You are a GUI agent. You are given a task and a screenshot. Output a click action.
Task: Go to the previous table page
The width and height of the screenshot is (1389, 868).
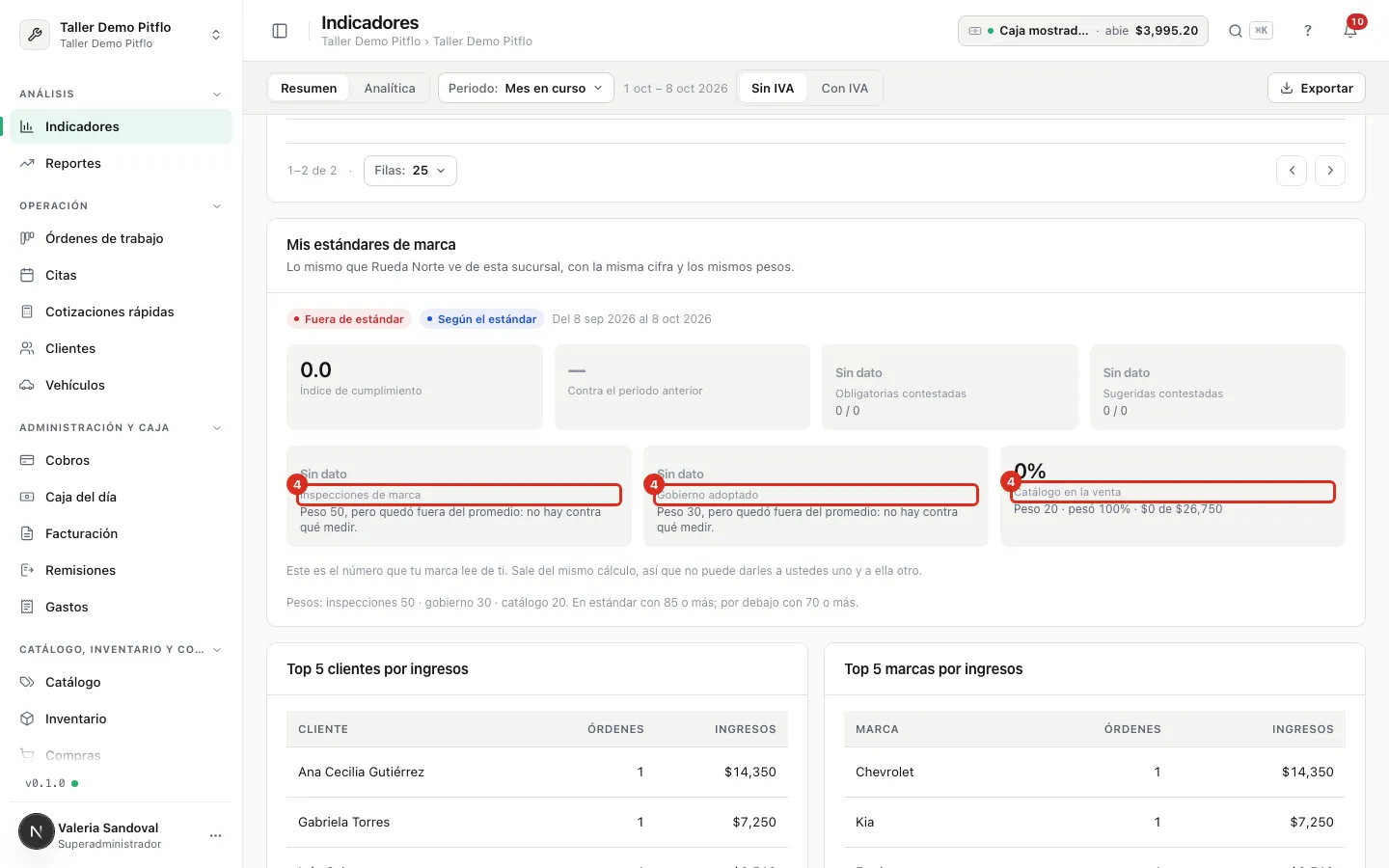1292,171
